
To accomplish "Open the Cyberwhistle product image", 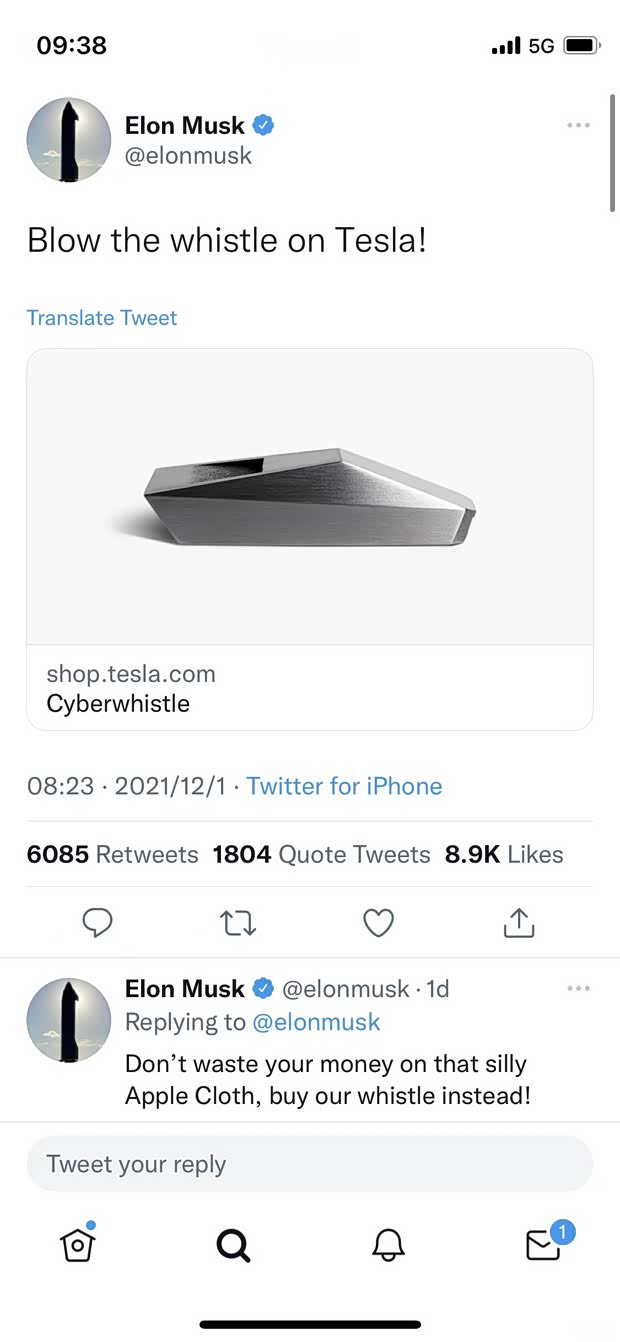I will tap(310, 497).
